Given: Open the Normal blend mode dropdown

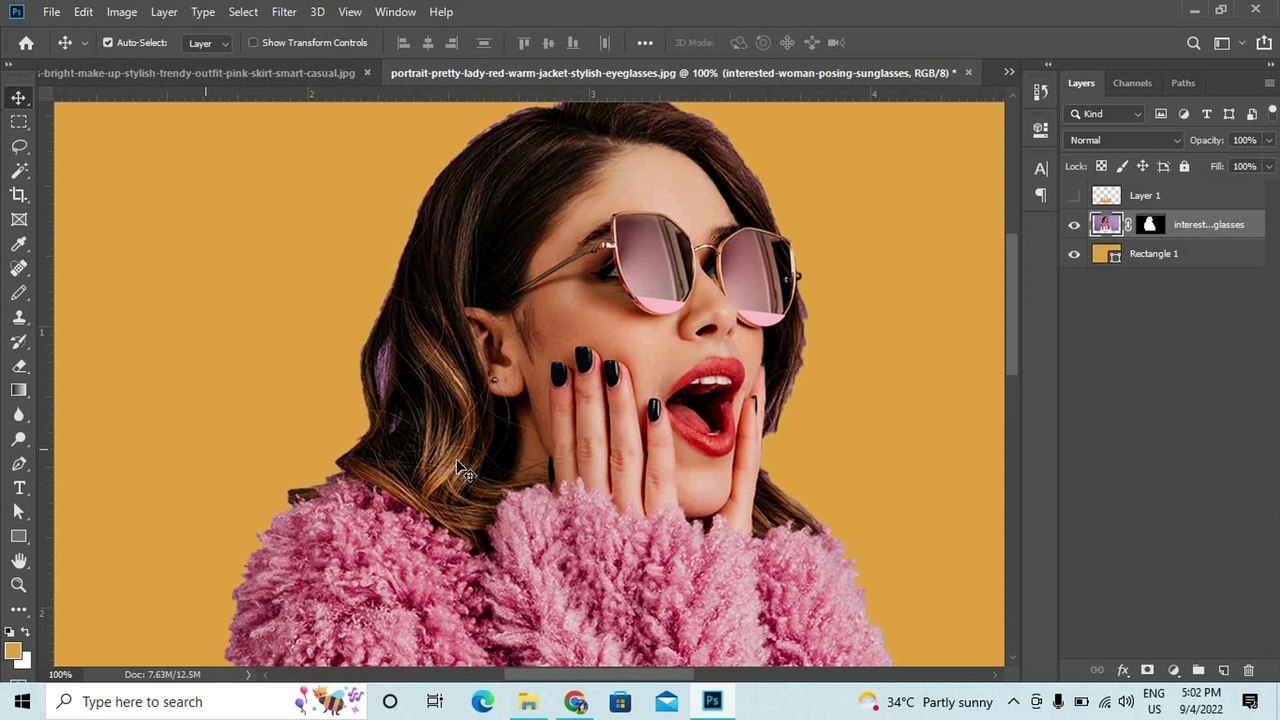Looking at the screenshot, I should [x=1124, y=140].
